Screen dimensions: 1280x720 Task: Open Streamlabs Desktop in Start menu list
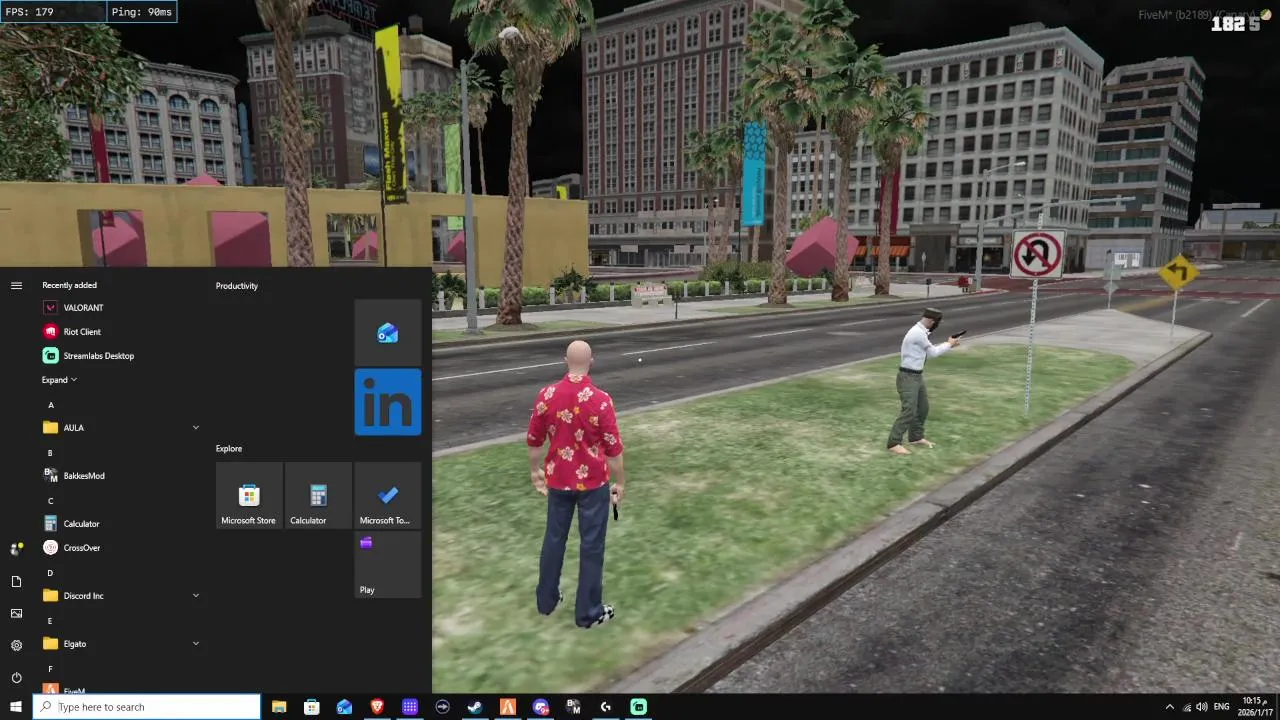click(x=120, y=356)
